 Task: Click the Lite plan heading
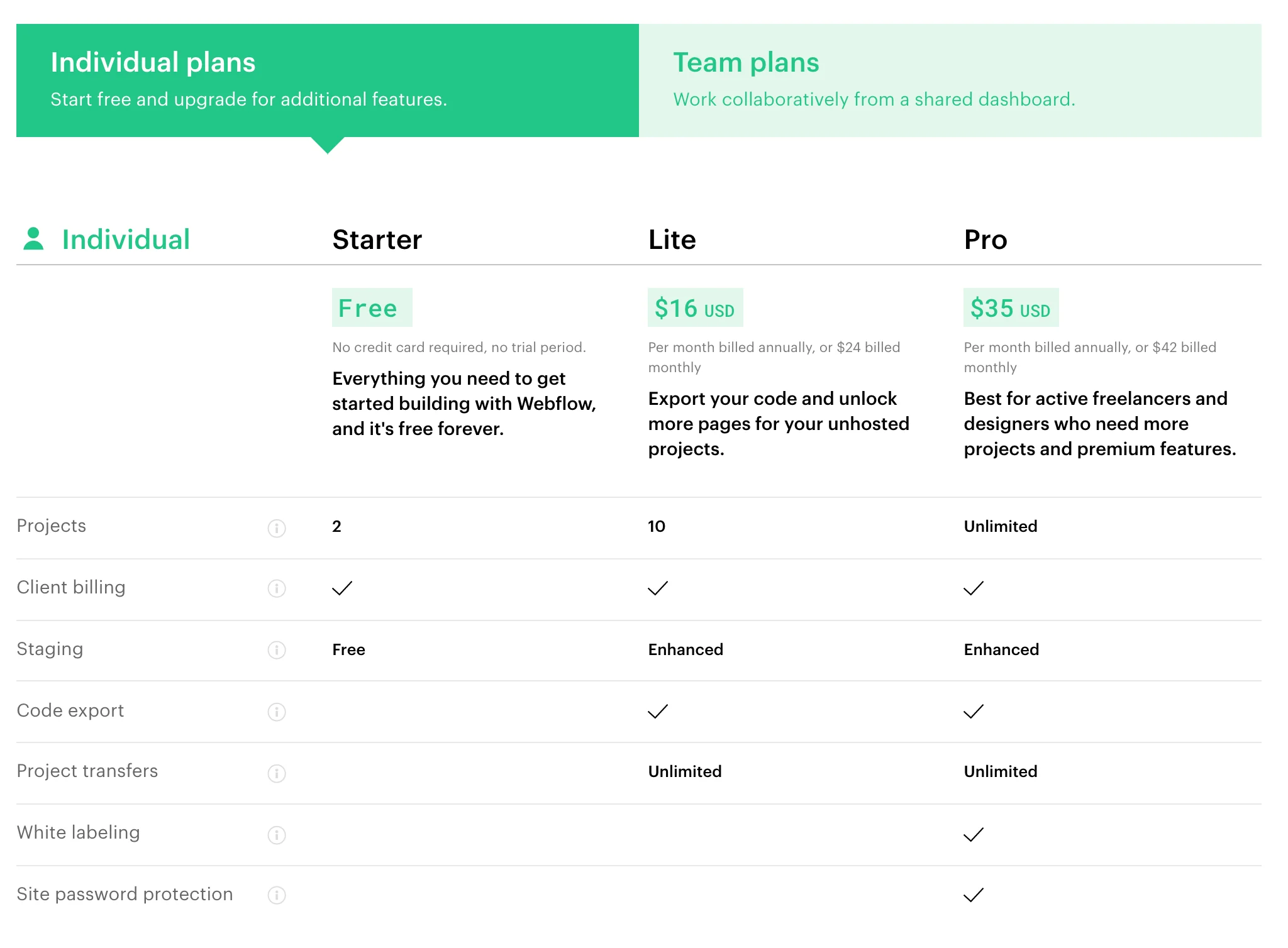click(672, 240)
